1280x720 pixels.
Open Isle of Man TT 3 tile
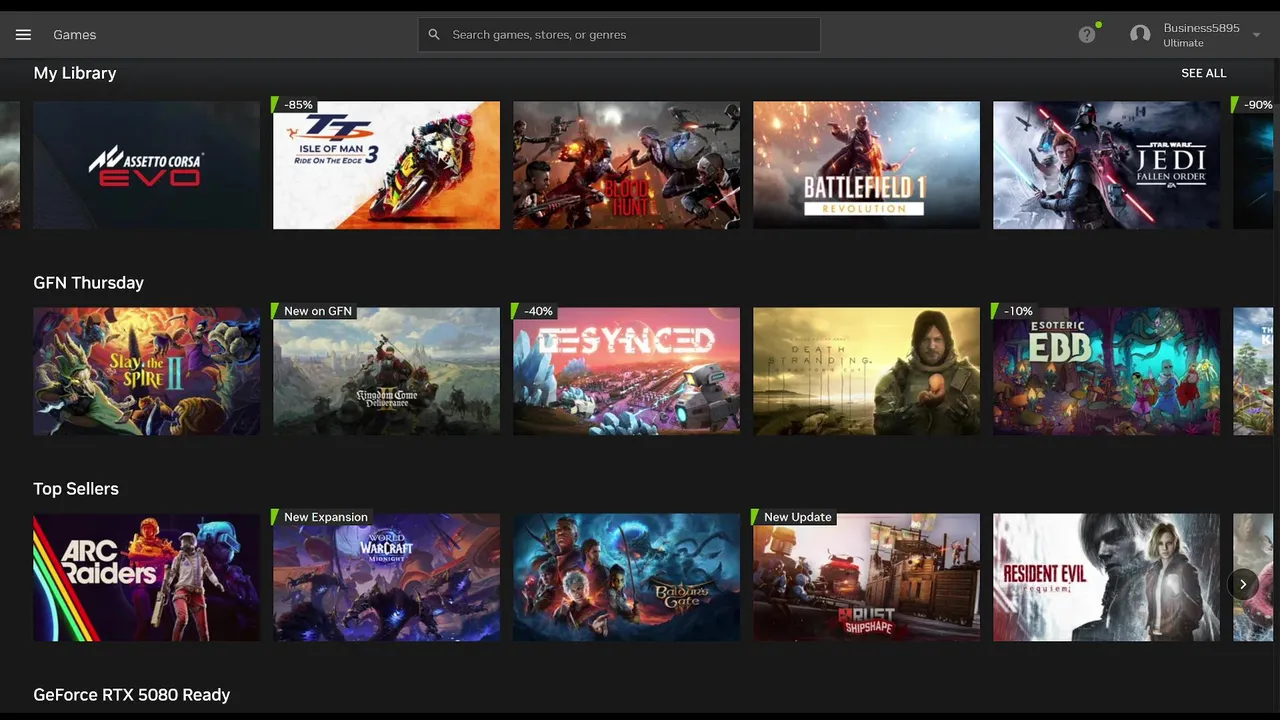(387, 165)
